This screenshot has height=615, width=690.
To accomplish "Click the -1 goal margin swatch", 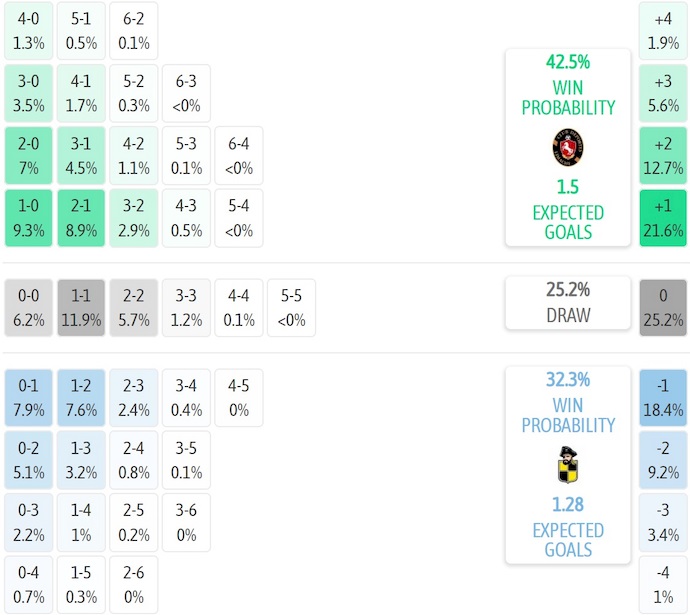I will (x=663, y=398).
